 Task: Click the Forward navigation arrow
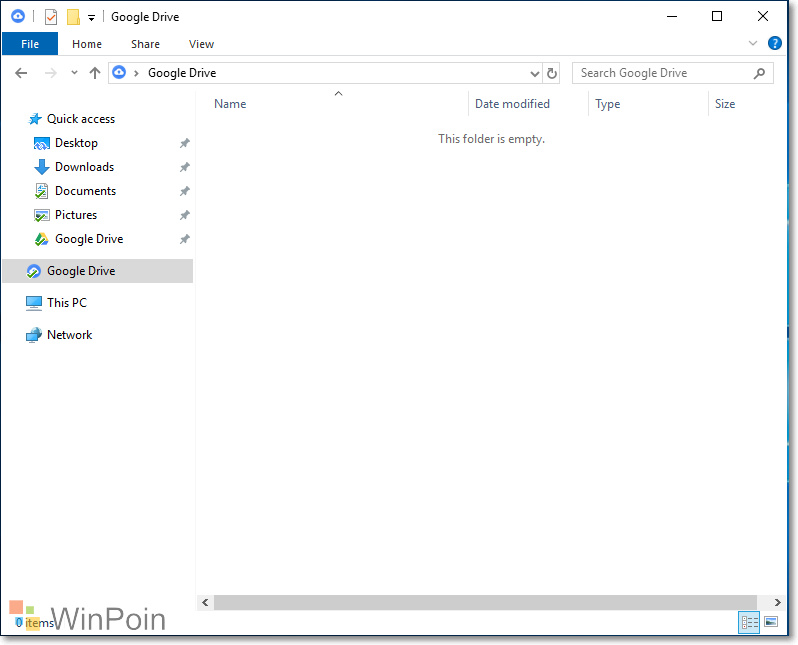50,73
